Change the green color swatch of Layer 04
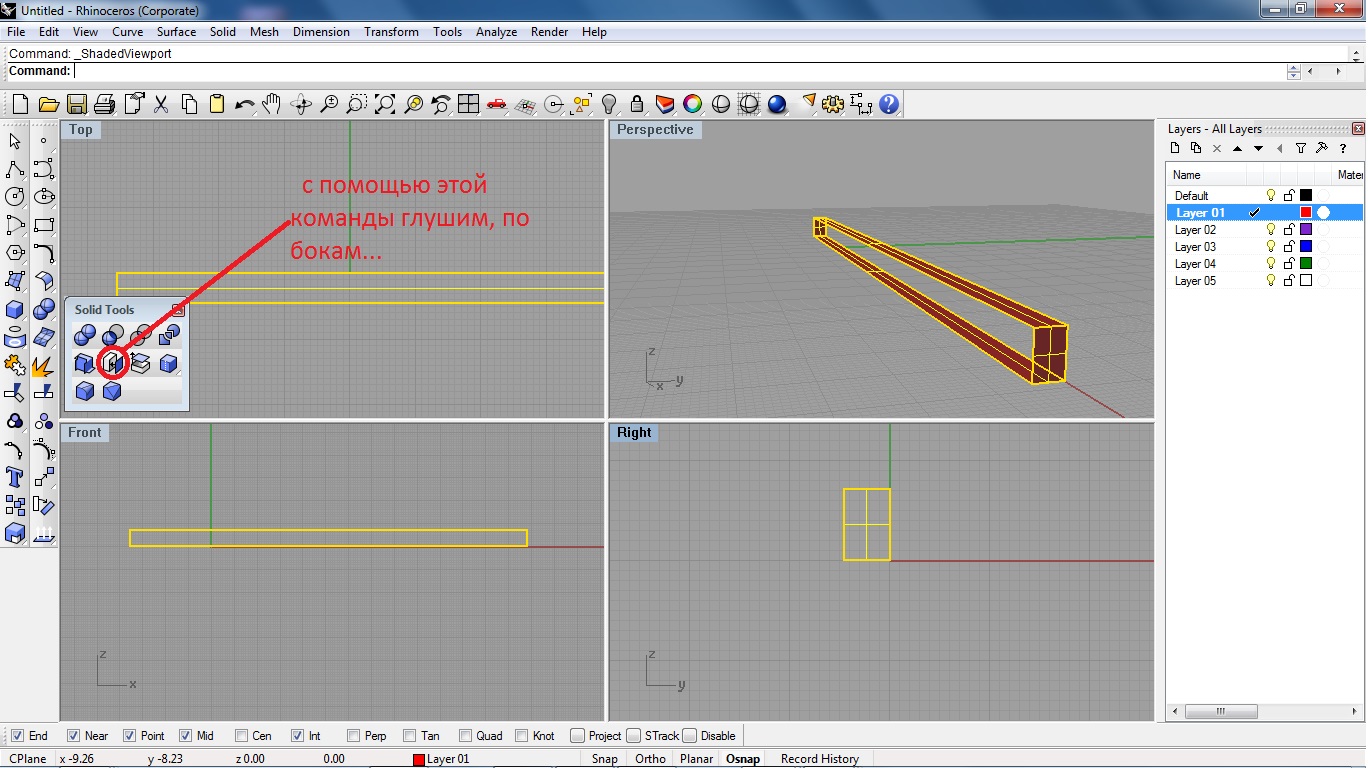 tap(1306, 263)
